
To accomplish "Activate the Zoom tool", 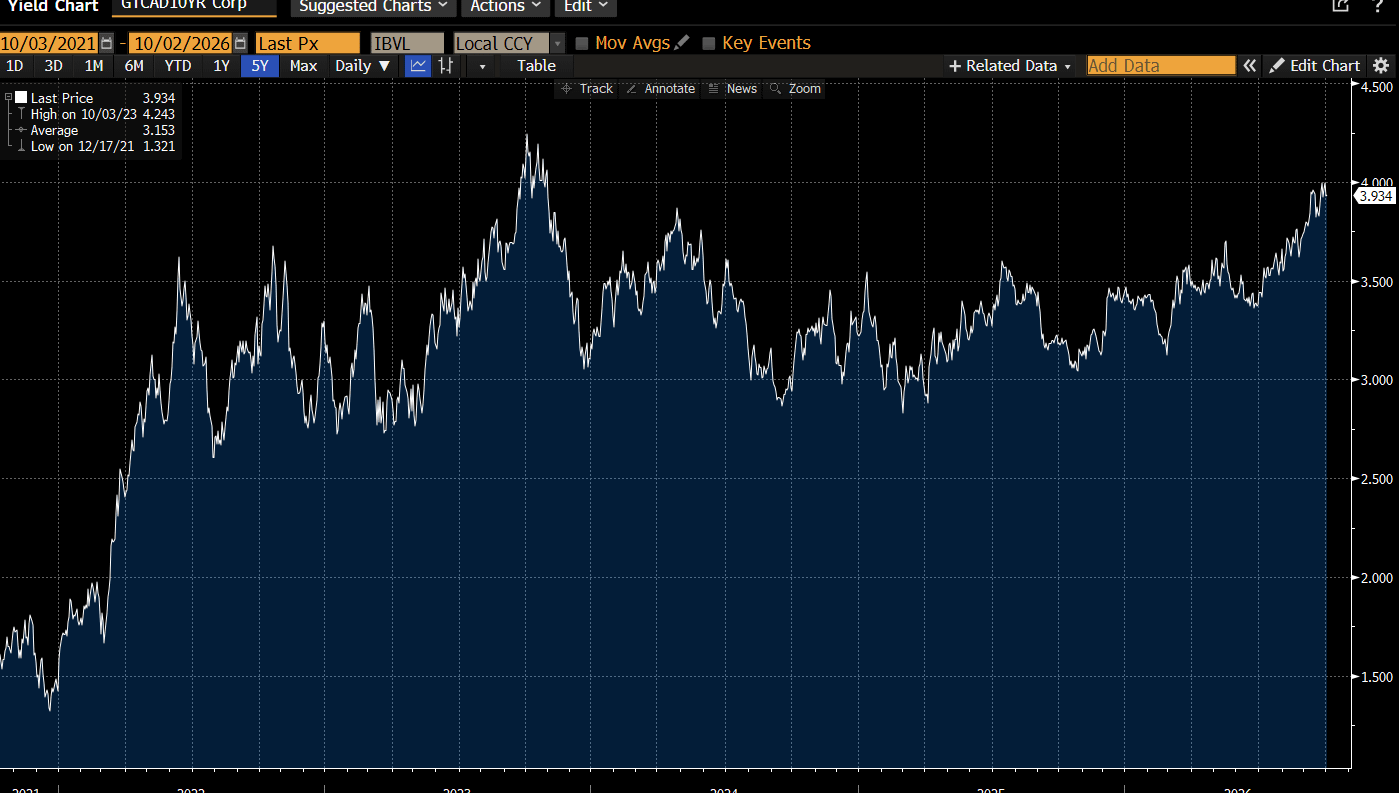I will coord(795,89).
